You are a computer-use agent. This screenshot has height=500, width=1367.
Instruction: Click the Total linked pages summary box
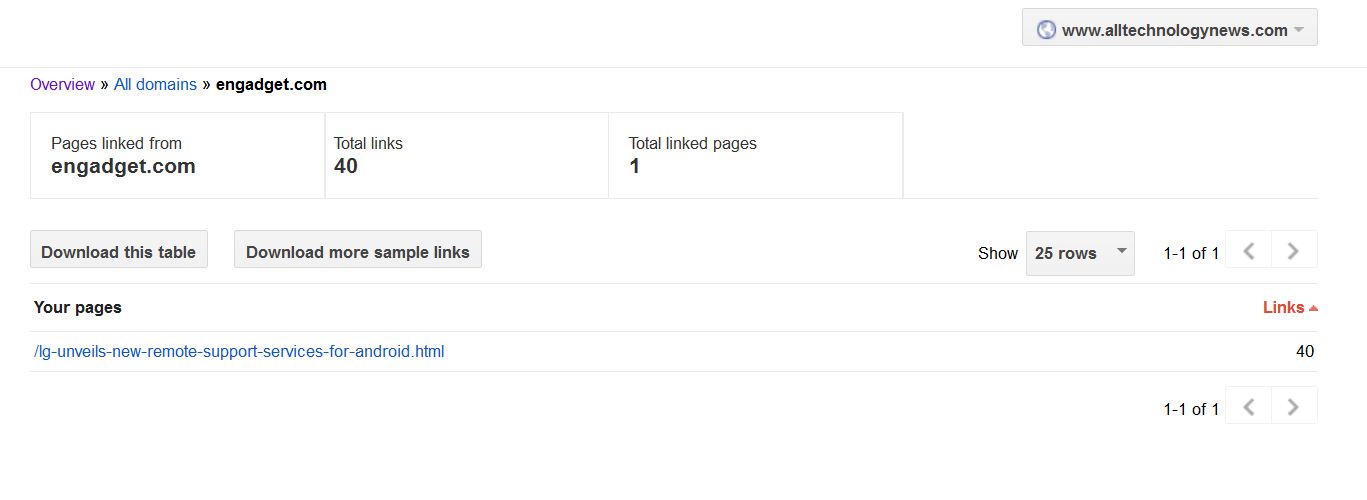pyautogui.click(x=756, y=155)
